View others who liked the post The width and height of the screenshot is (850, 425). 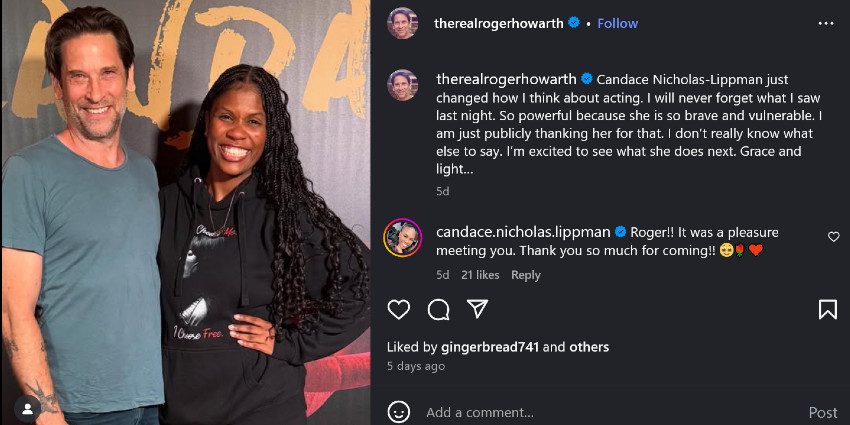(x=589, y=347)
